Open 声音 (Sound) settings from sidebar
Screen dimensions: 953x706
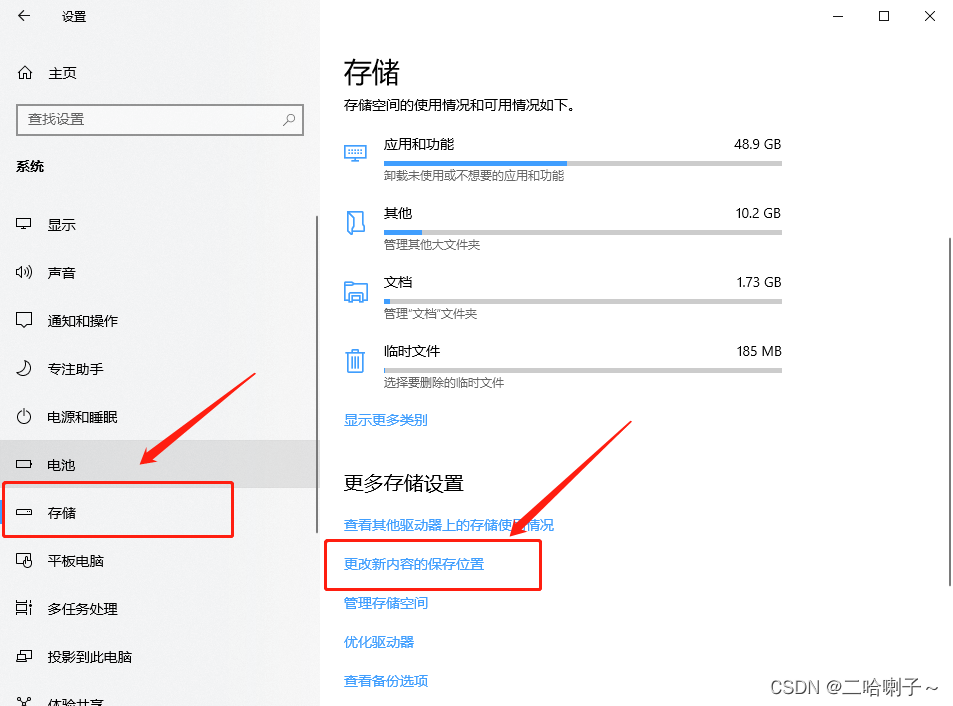[23, 272]
